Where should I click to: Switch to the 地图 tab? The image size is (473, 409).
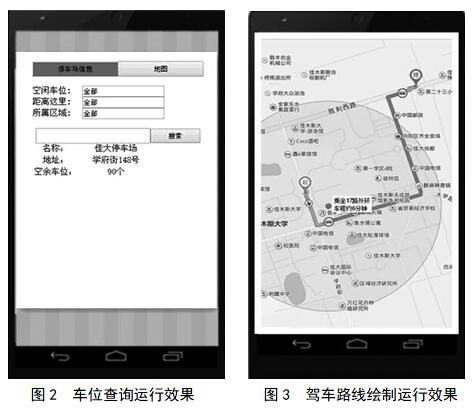pyautogui.click(x=161, y=69)
